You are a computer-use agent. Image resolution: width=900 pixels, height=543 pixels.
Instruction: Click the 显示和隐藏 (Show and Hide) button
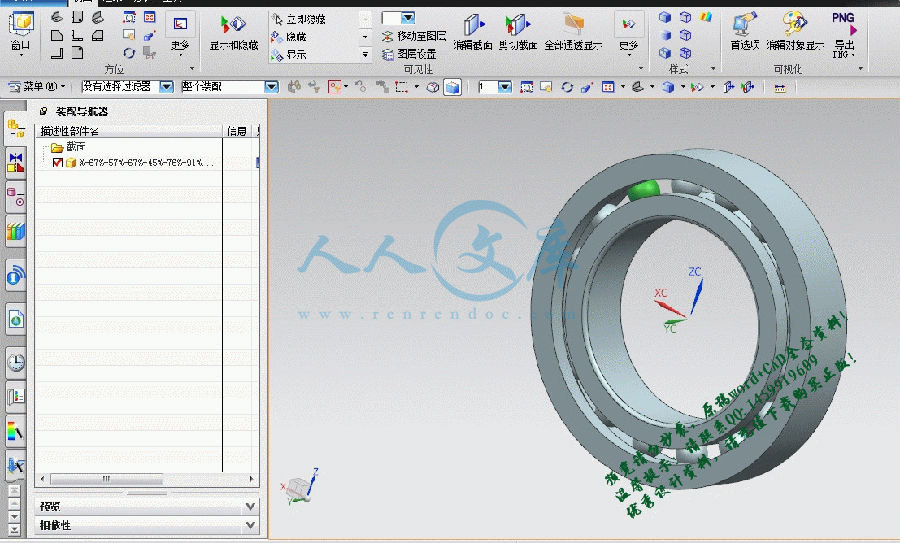[234, 32]
